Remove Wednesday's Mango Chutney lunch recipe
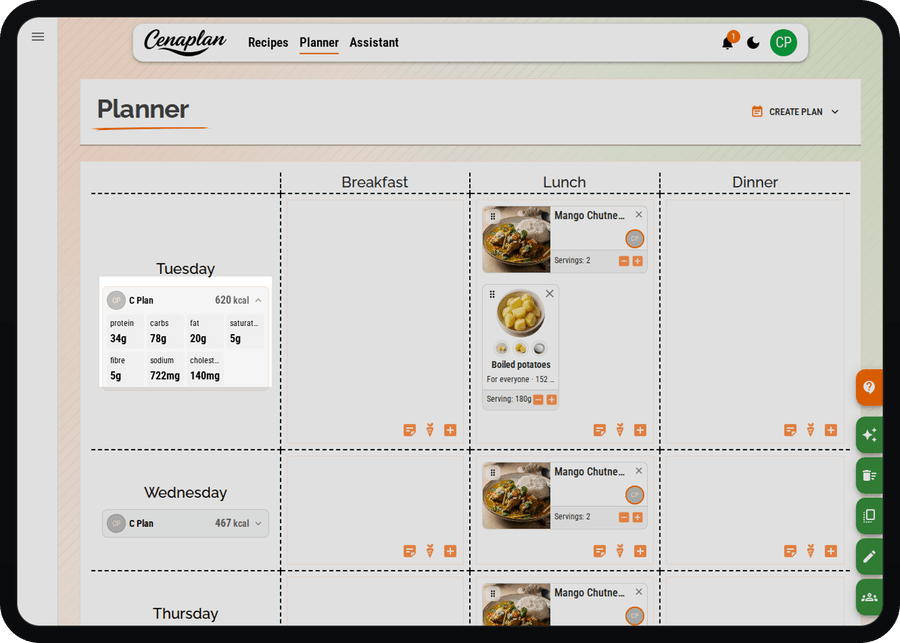The image size is (900, 643). pyautogui.click(x=639, y=471)
